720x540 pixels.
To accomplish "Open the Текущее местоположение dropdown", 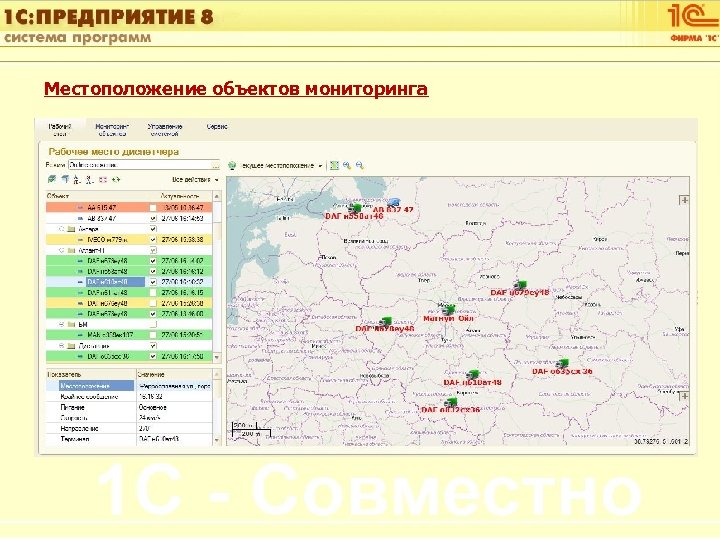I will point(281,165).
